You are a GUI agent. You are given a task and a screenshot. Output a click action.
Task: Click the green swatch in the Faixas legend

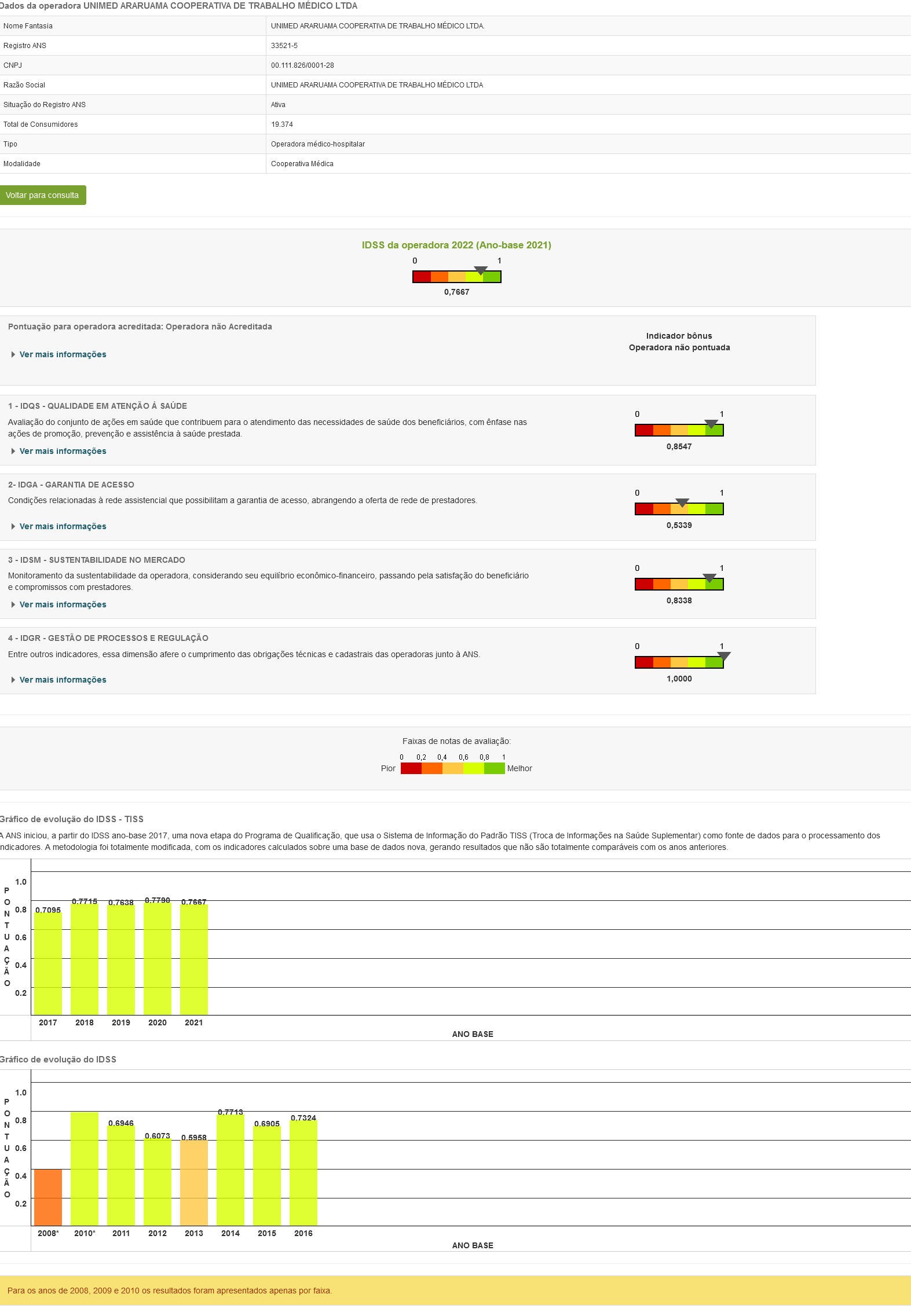(x=495, y=768)
